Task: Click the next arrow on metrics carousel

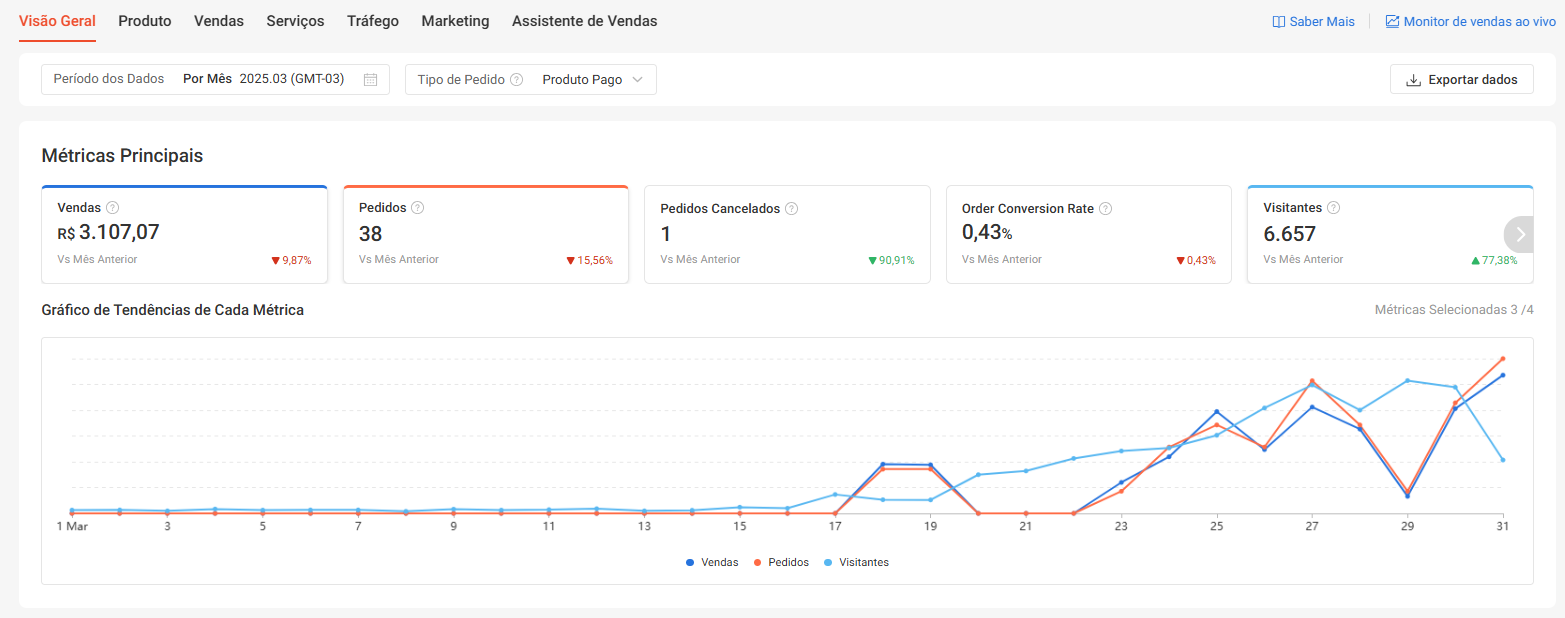Action: [x=1520, y=234]
